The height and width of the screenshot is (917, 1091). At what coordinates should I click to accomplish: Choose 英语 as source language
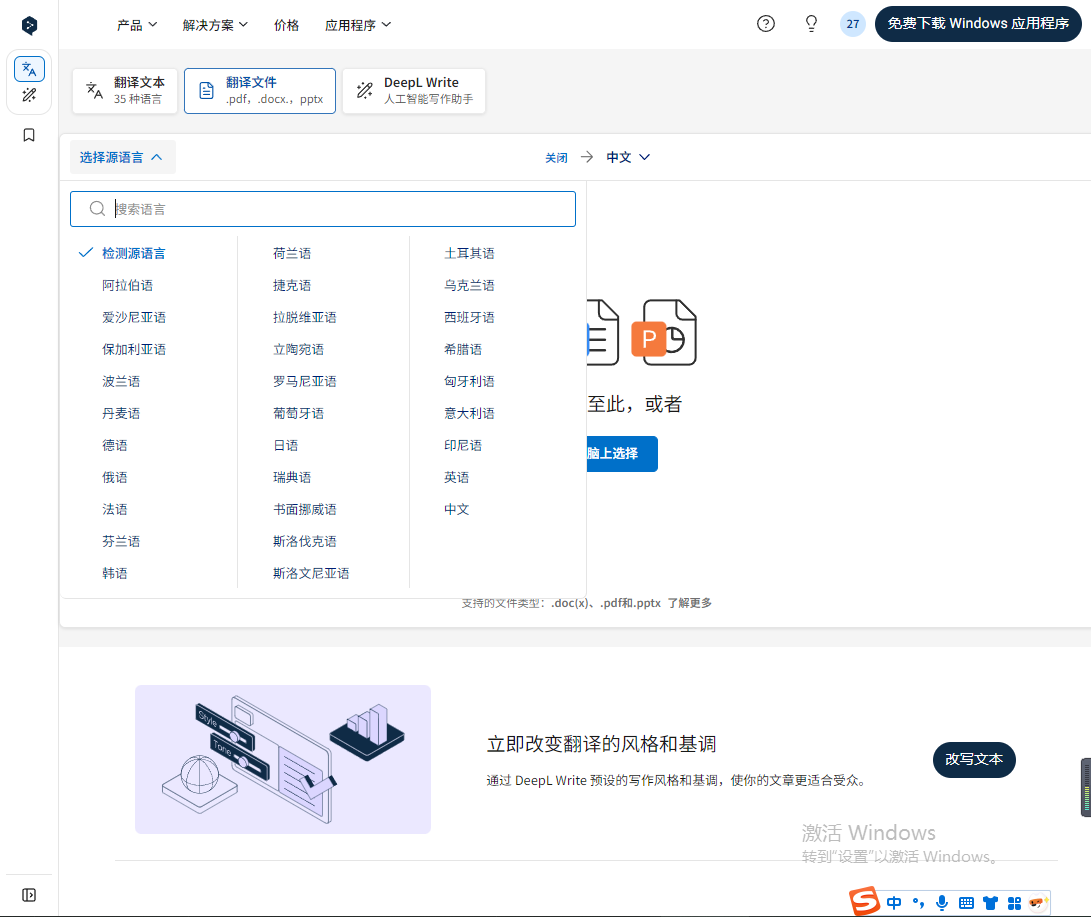pyautogui.click(x=457, y=477)
